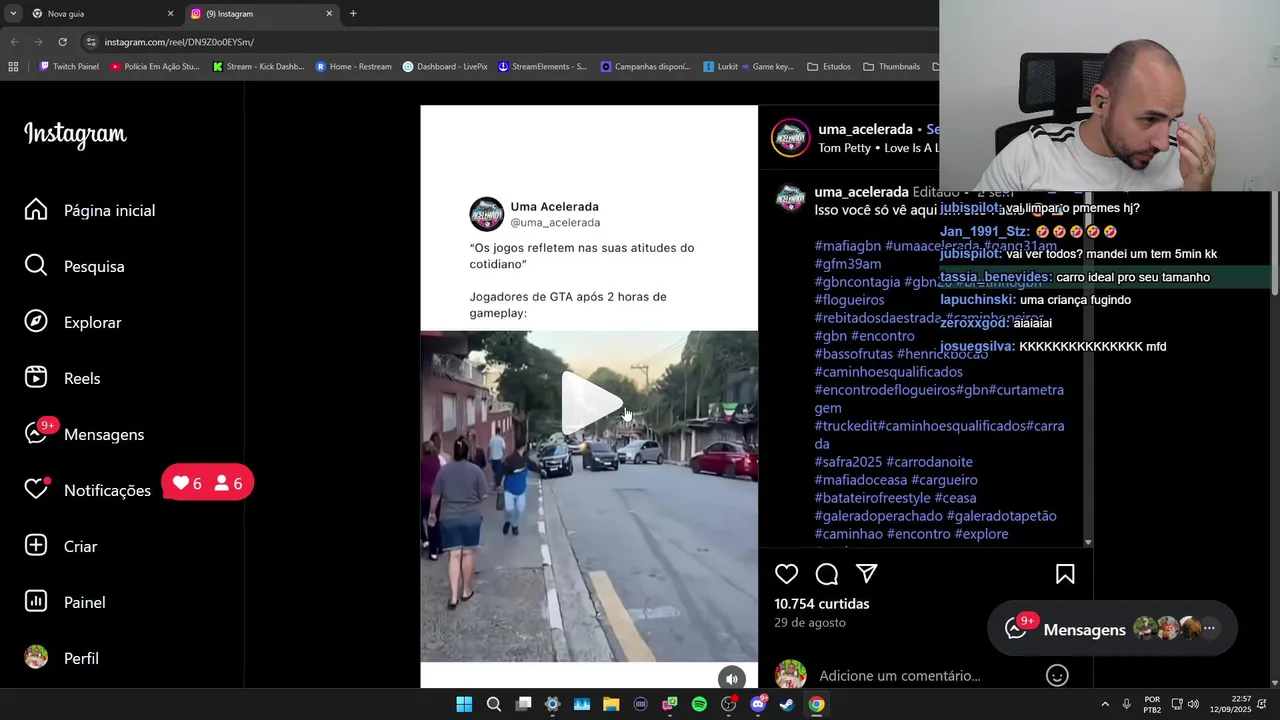The height and width of the screenshot is (720, 1280).
Task: Open uma_acelerada avatar in post header
Action: click(790, 138)
